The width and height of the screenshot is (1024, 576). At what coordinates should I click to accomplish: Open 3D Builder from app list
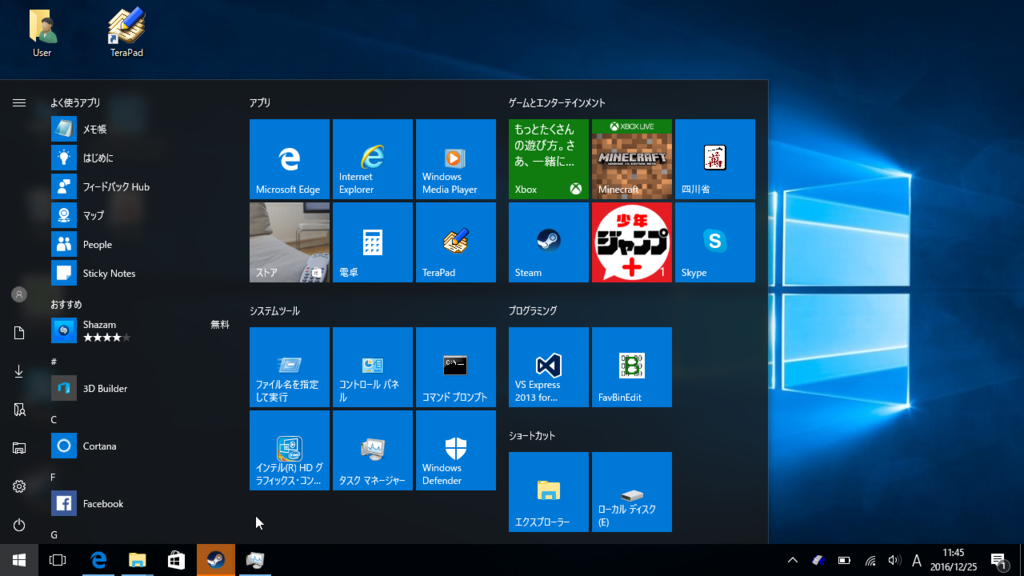[x=140, y=388]
